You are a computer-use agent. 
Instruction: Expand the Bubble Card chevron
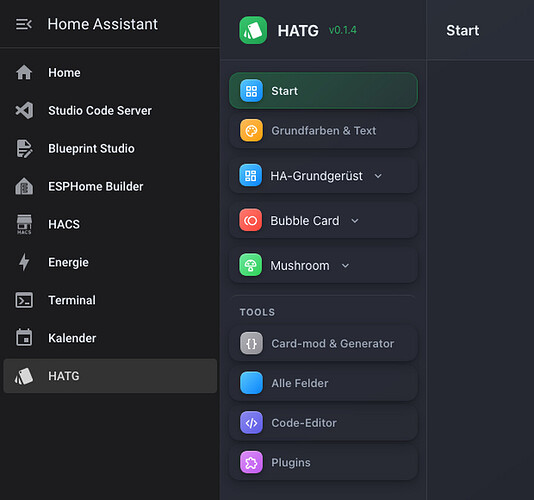pos(355,221)
